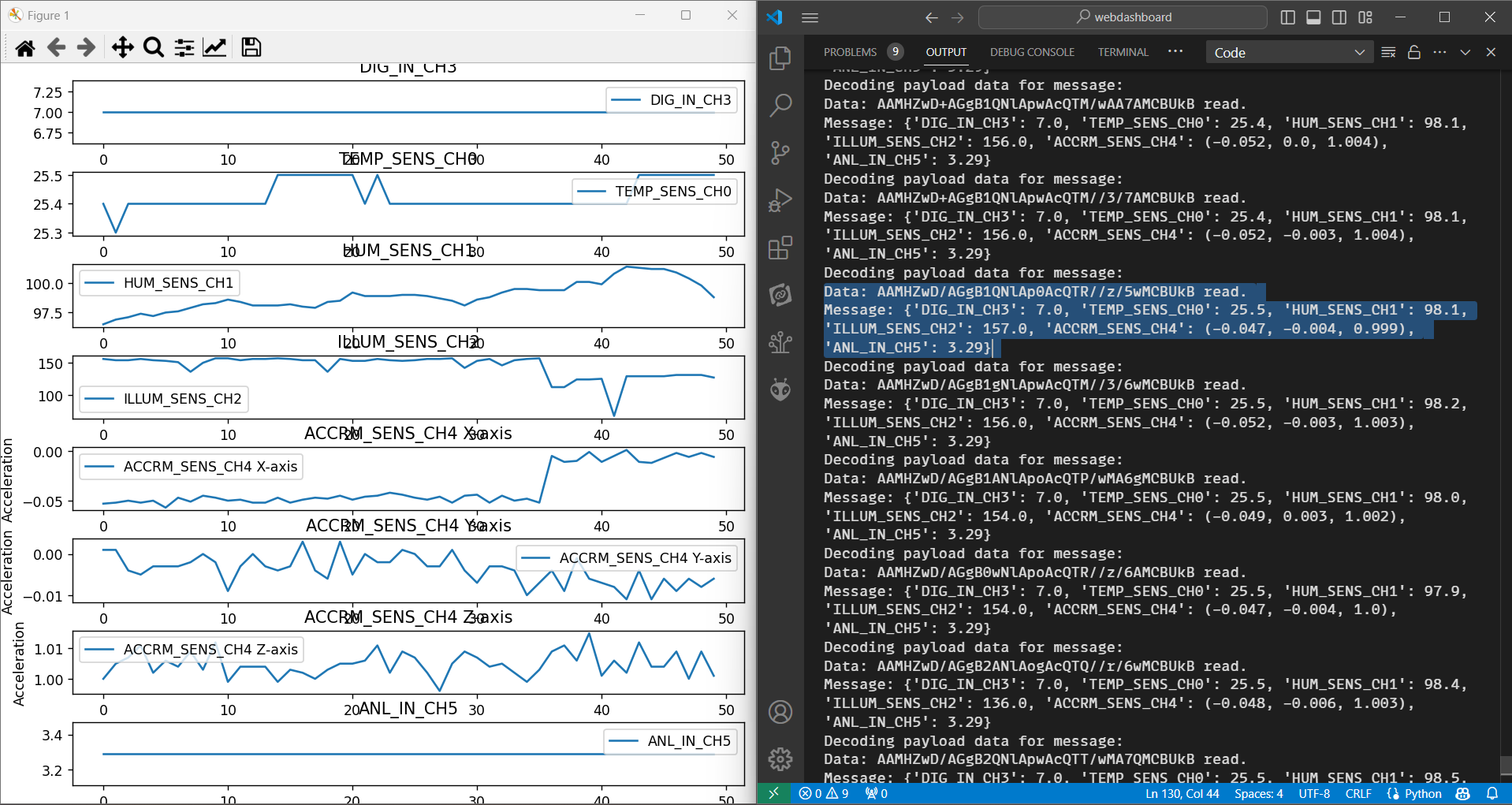Go to line via Ln 130, Col 44

click(1182, 794)
